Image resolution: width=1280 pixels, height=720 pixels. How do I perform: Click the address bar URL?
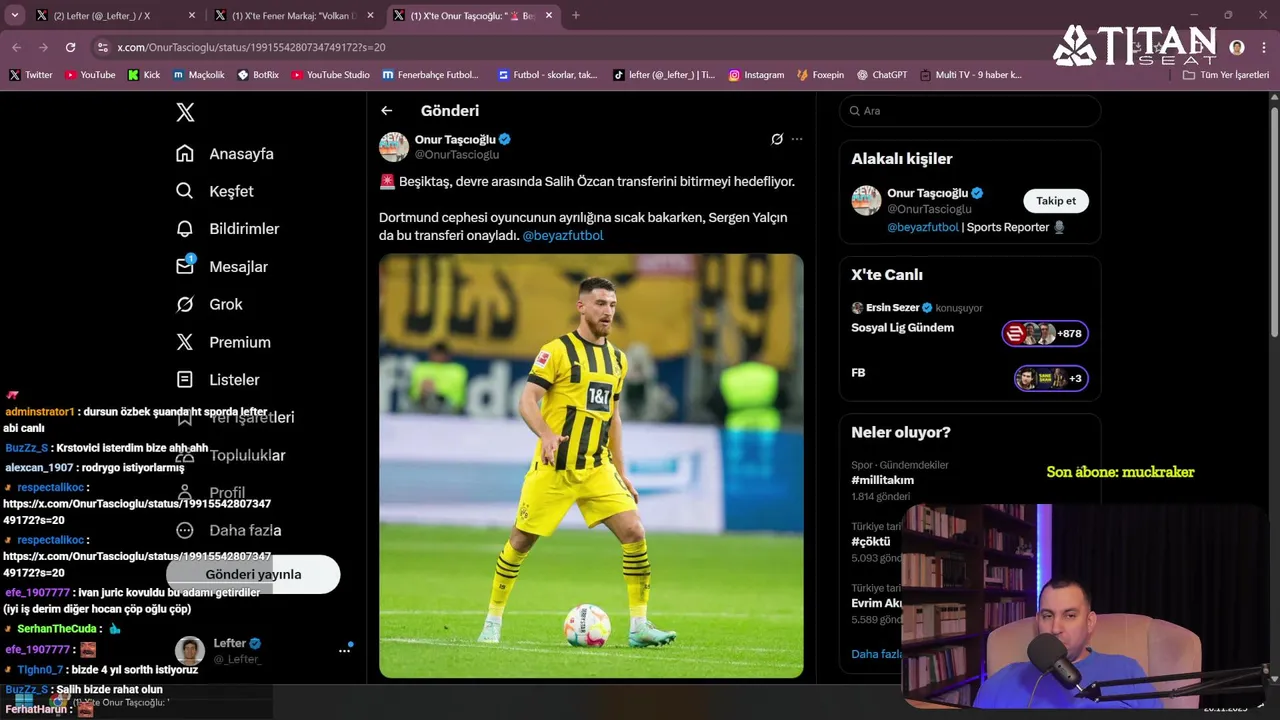click(251, 47)
